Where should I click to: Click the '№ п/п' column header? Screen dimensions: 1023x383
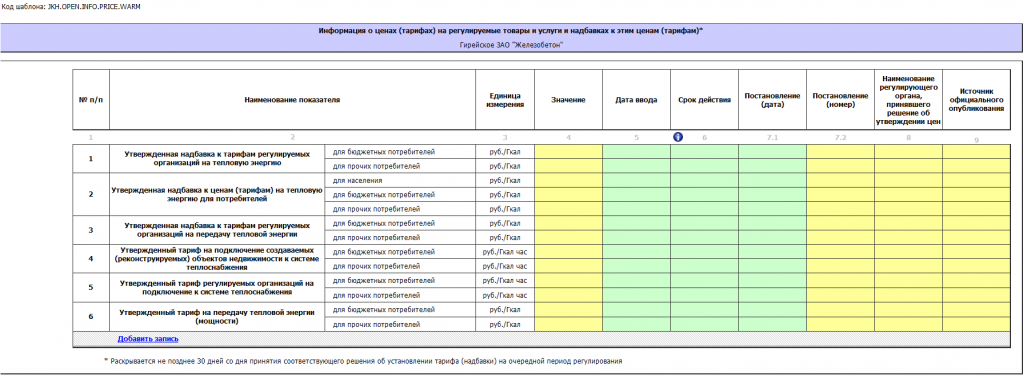(91, 100)
